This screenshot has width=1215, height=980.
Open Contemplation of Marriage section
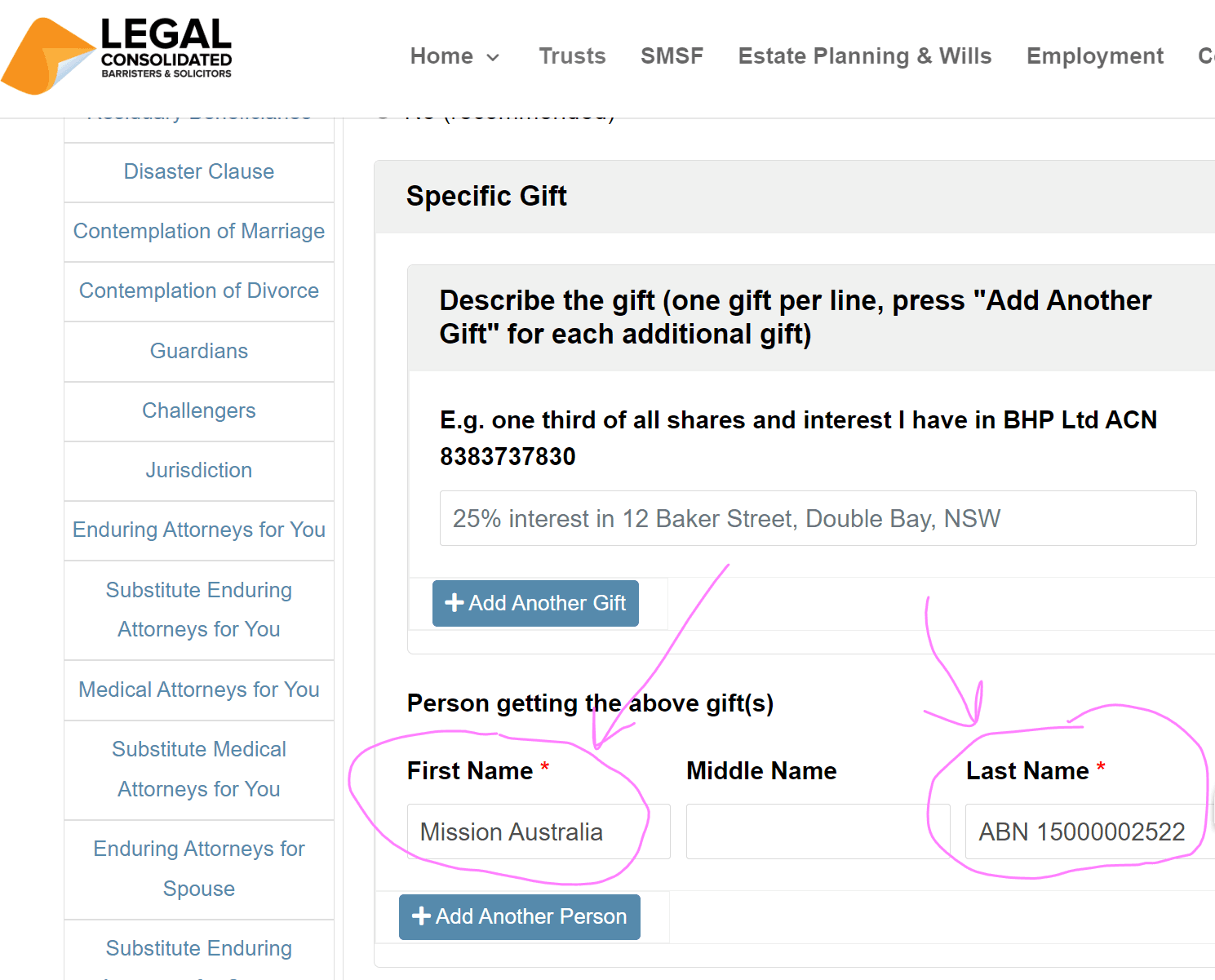(x=198, y=231)
